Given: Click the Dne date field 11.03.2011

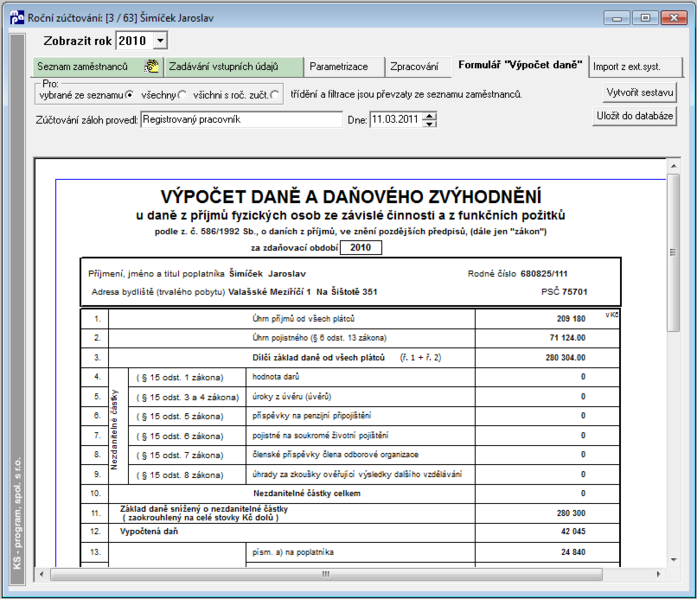Looking at the screenshot, I should pyautogui.click(x=396, y=120).
